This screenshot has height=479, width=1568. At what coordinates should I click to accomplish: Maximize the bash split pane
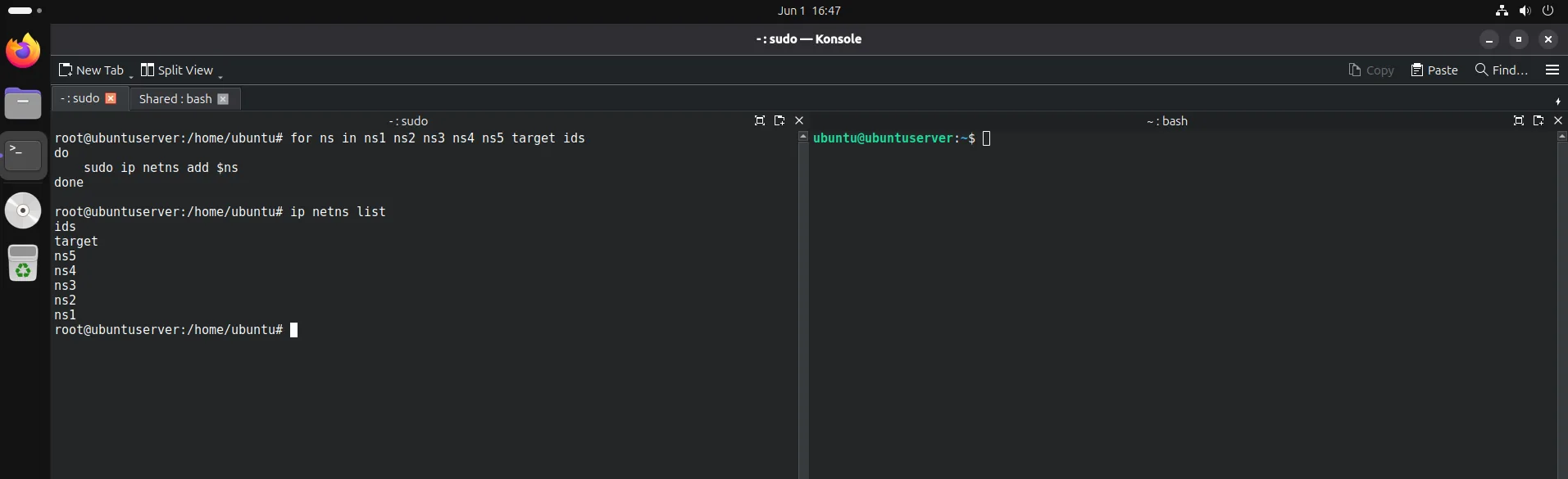pyautogui.click(x=1519, y=120)
